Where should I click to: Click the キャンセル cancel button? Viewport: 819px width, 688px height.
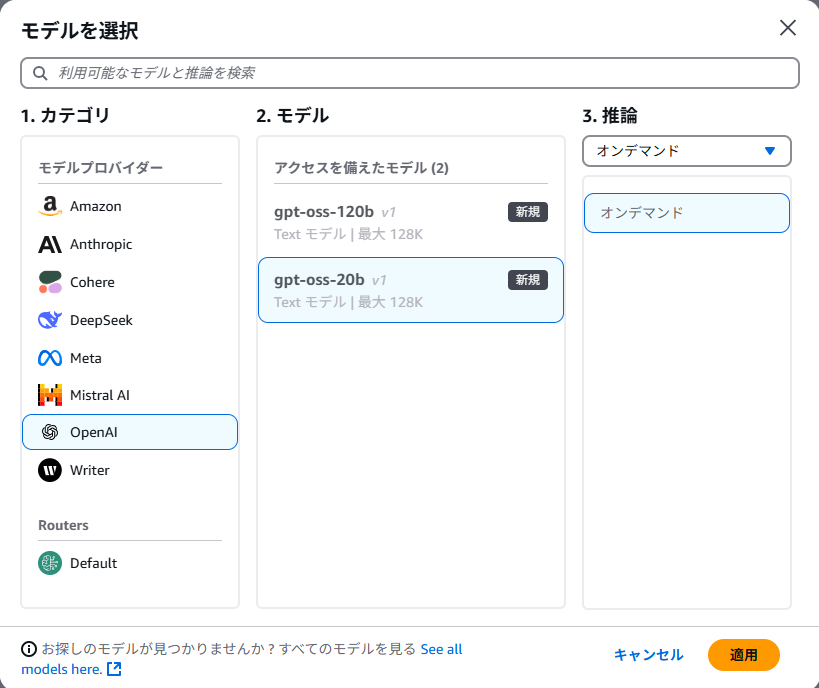648,655
